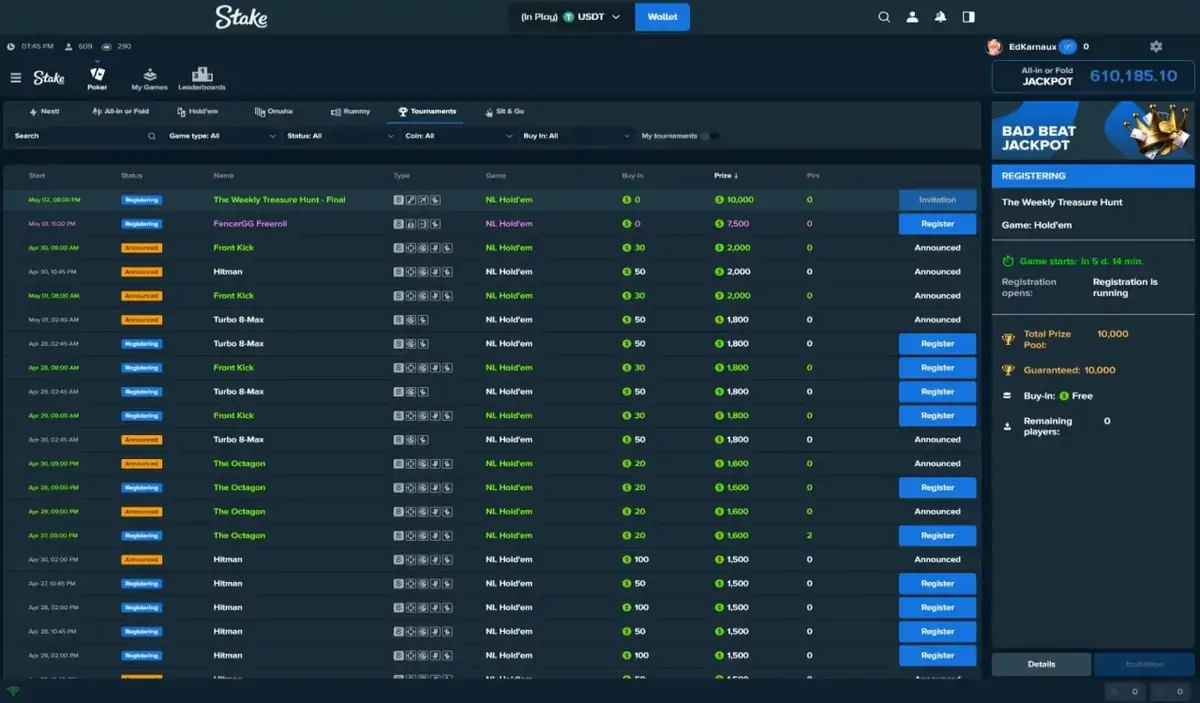This screenshot has height=703, width=1200.
Task: Click the bottom-right counter showing 0
Action: [1170, 691]
